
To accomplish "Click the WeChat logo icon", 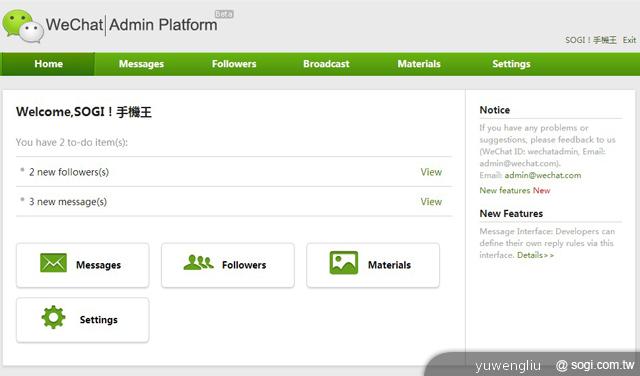I will (23, 26).
